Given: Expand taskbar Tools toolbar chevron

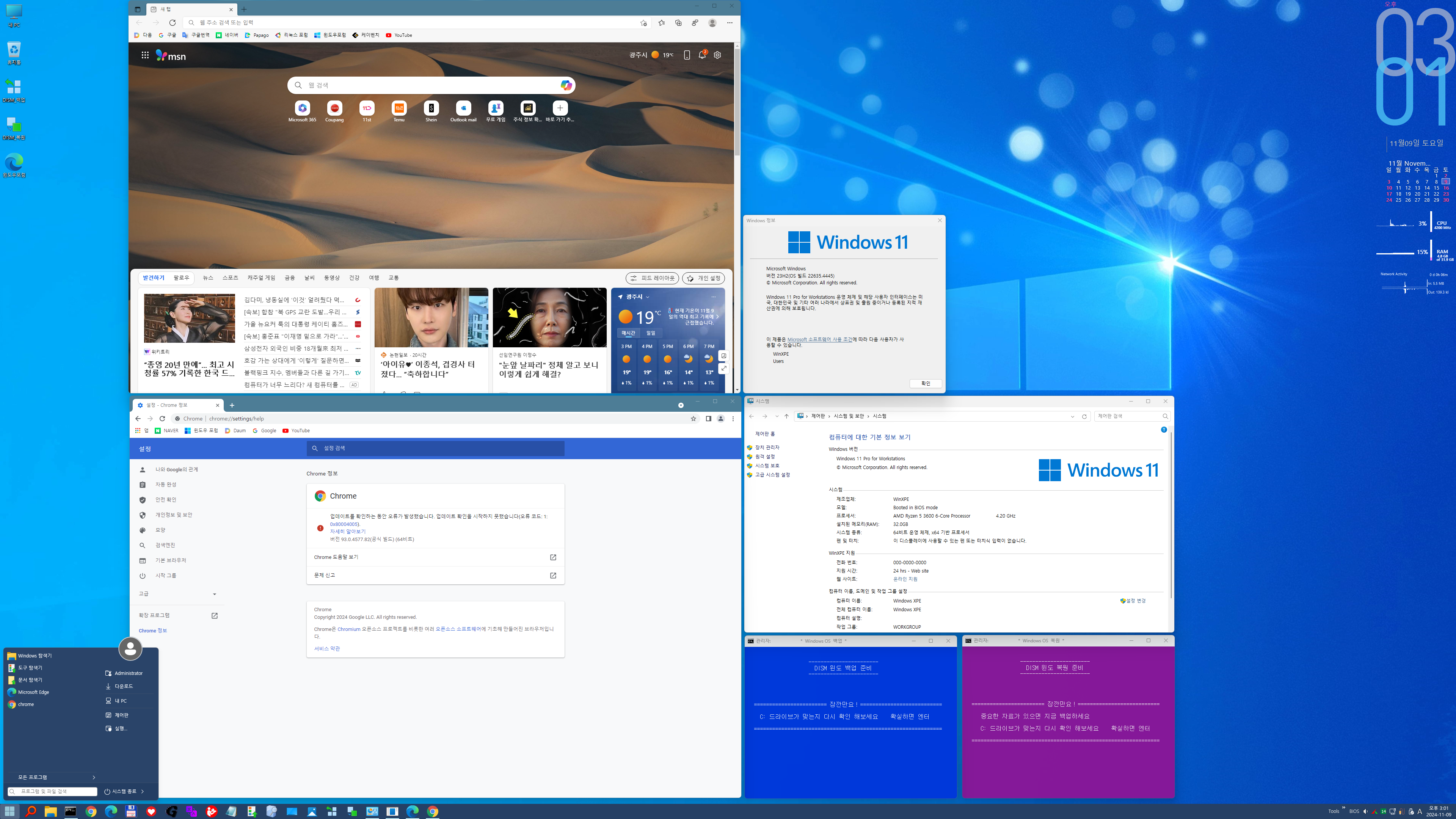Looking at the screenshot, I should [1343, 808].
